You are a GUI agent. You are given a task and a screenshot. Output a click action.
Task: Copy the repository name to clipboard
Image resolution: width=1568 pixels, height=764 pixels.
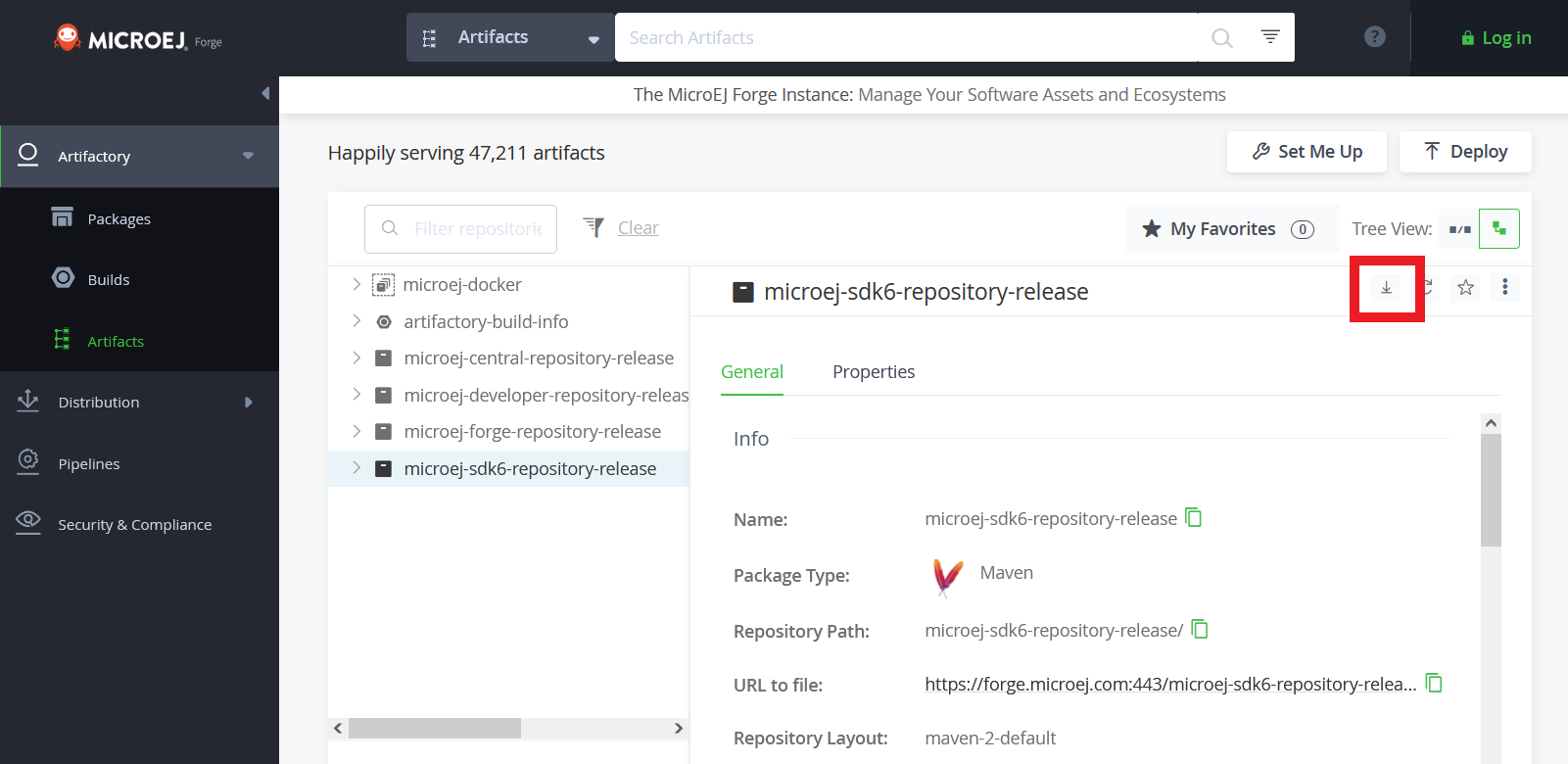point(1193,517)
